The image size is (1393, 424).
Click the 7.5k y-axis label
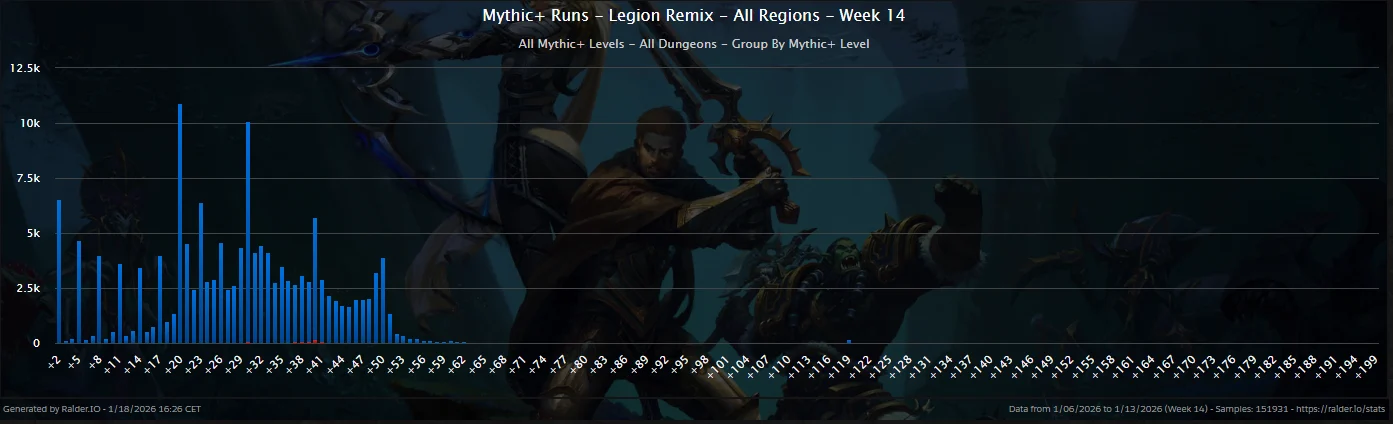tap(26, 178)
